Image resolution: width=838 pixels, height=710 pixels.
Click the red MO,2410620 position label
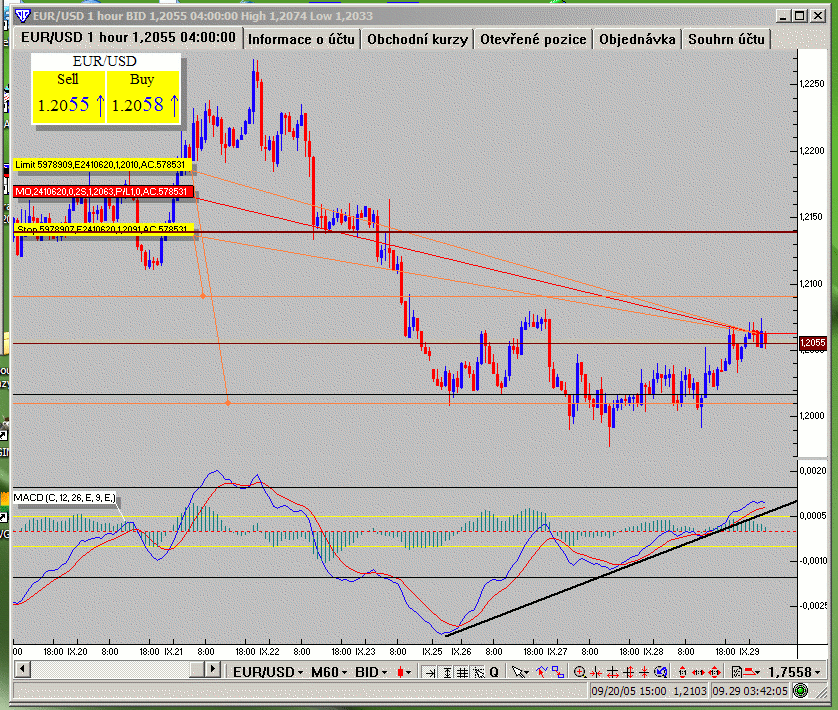click(x=102, y=191)
